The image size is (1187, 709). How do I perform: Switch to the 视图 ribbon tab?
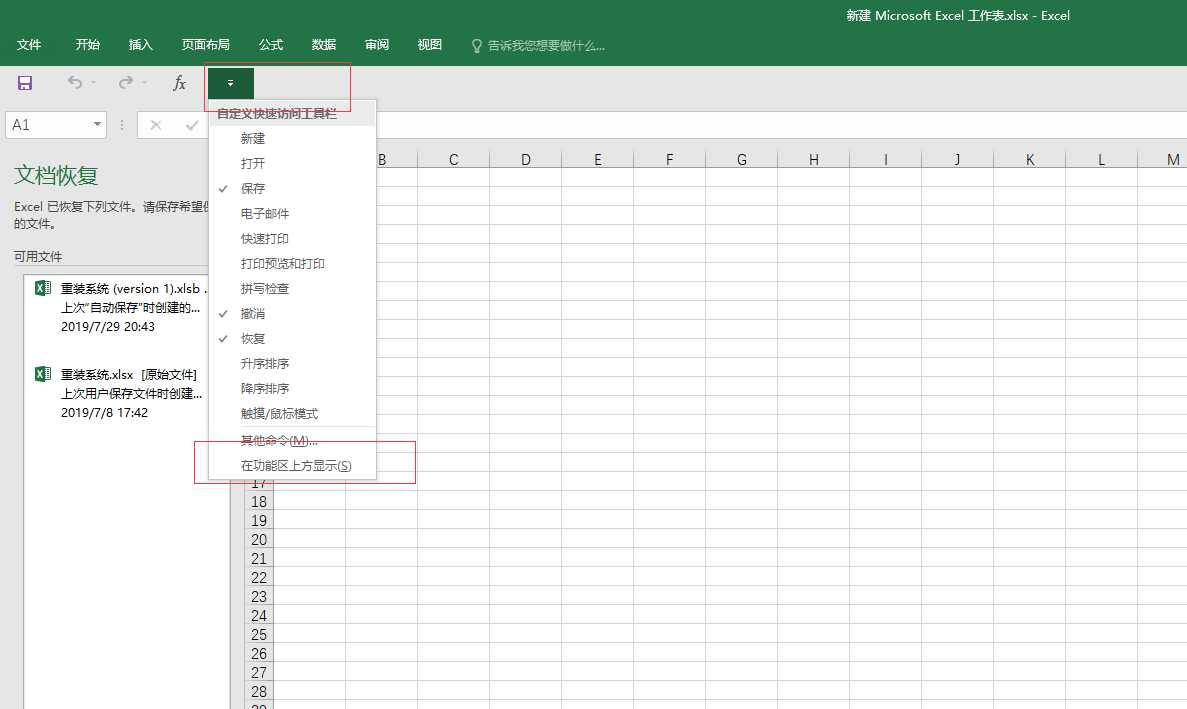[430, 45]
